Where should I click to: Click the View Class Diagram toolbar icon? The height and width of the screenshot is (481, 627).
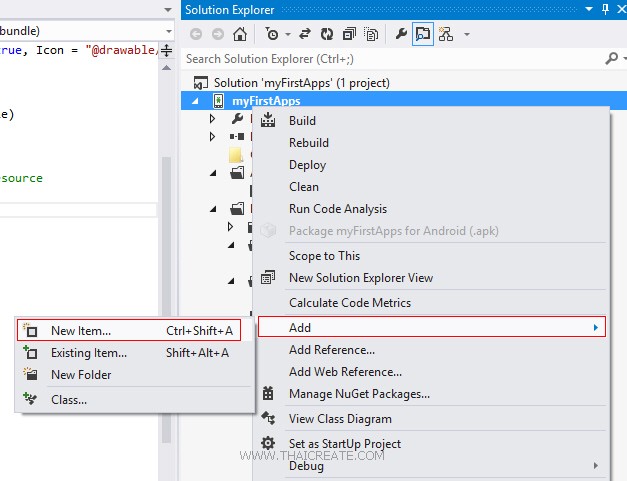tap(445, 34)
